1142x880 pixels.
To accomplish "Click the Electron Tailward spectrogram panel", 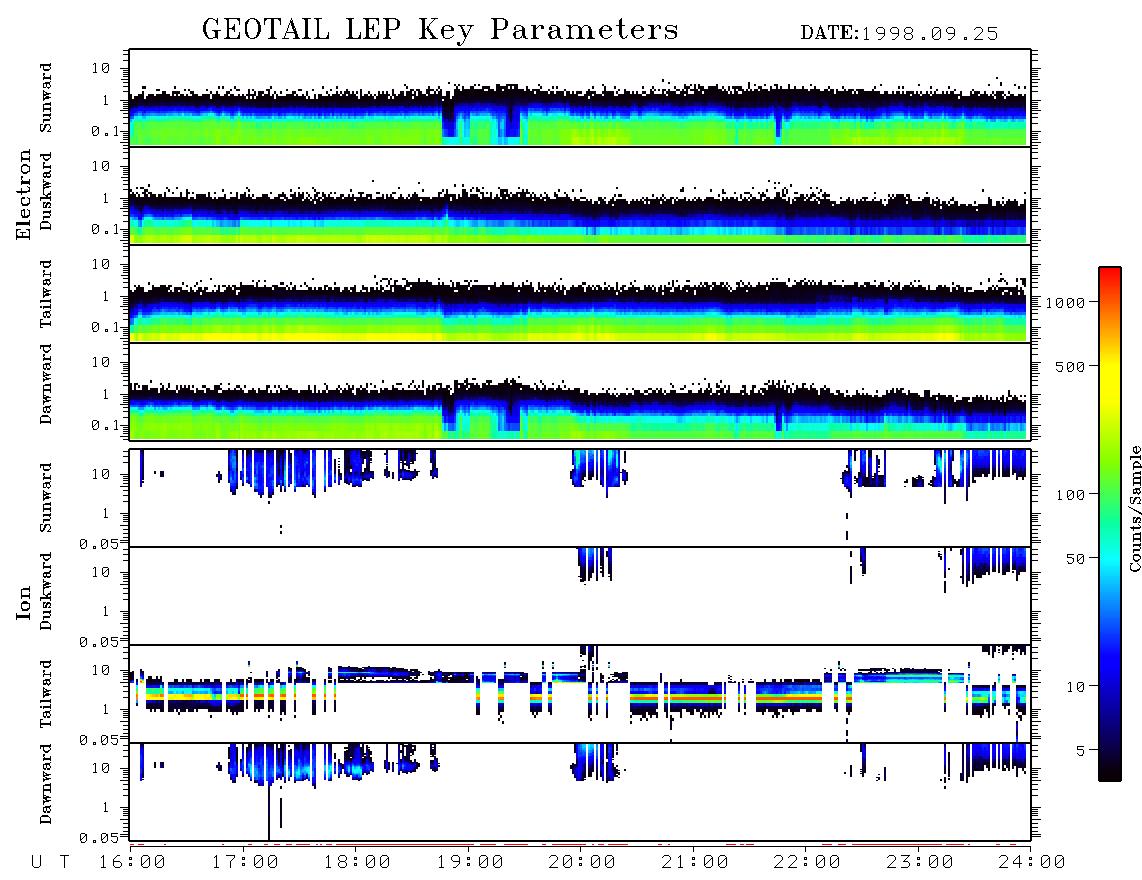I will [580, 294].
